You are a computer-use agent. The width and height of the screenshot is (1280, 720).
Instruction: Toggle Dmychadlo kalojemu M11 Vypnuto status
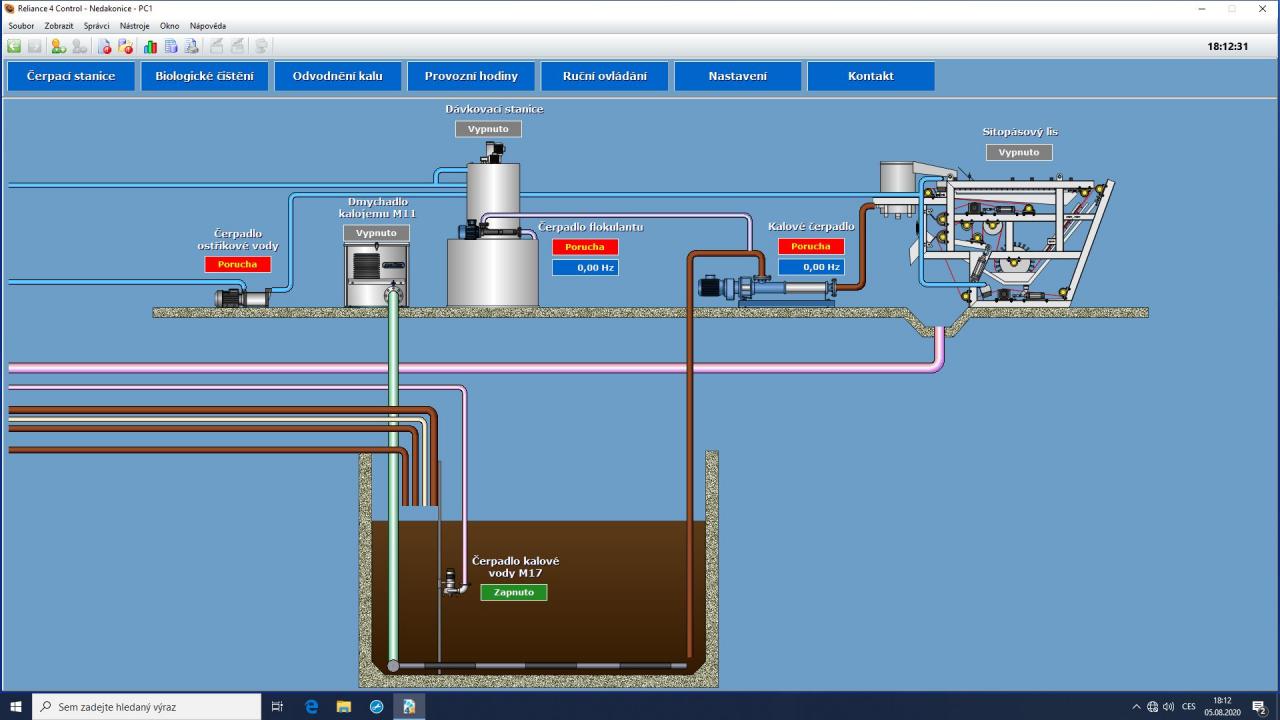click(x=376, y=233)
